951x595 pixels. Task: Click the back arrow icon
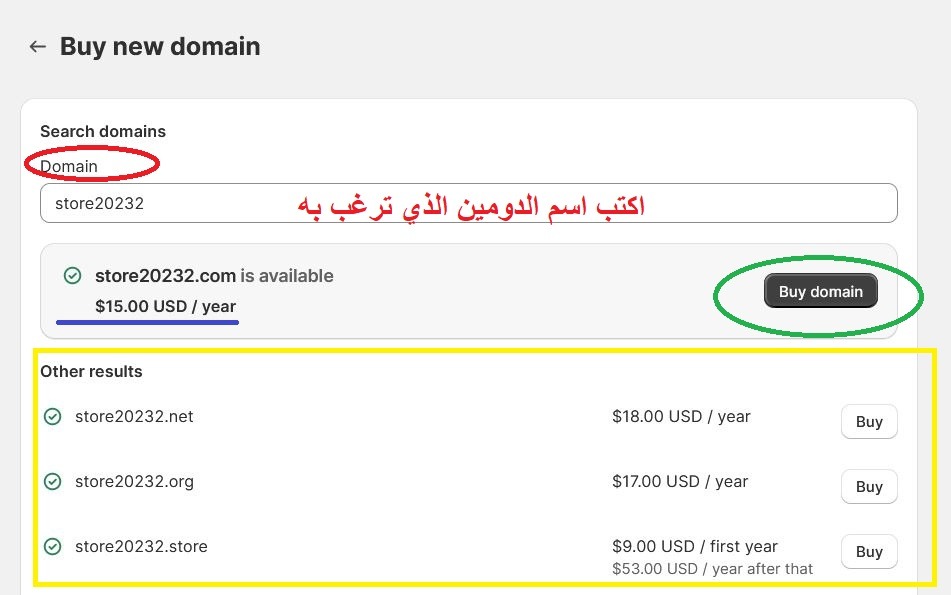pyautogui.click(x=38, y=47)
